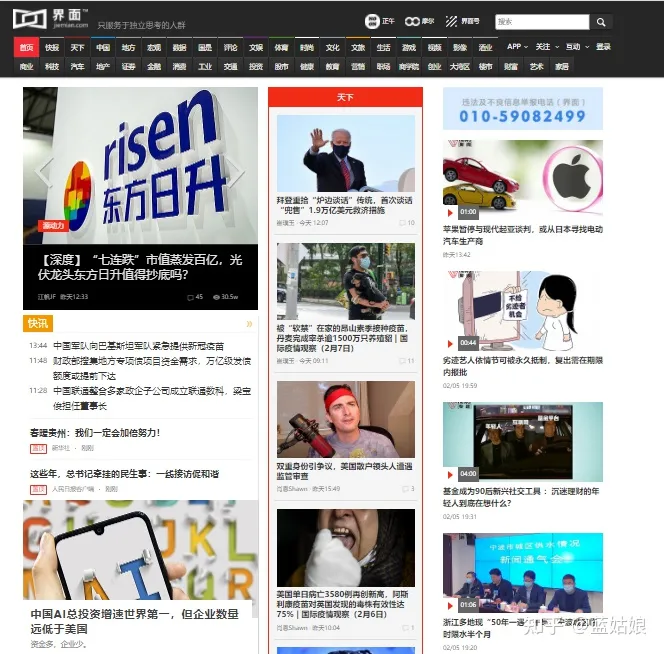Image resolution: width=664 pixels, height=654 pixels.
Task: Play the 浙江 water supply video
Action: click(x=450, y=605)
